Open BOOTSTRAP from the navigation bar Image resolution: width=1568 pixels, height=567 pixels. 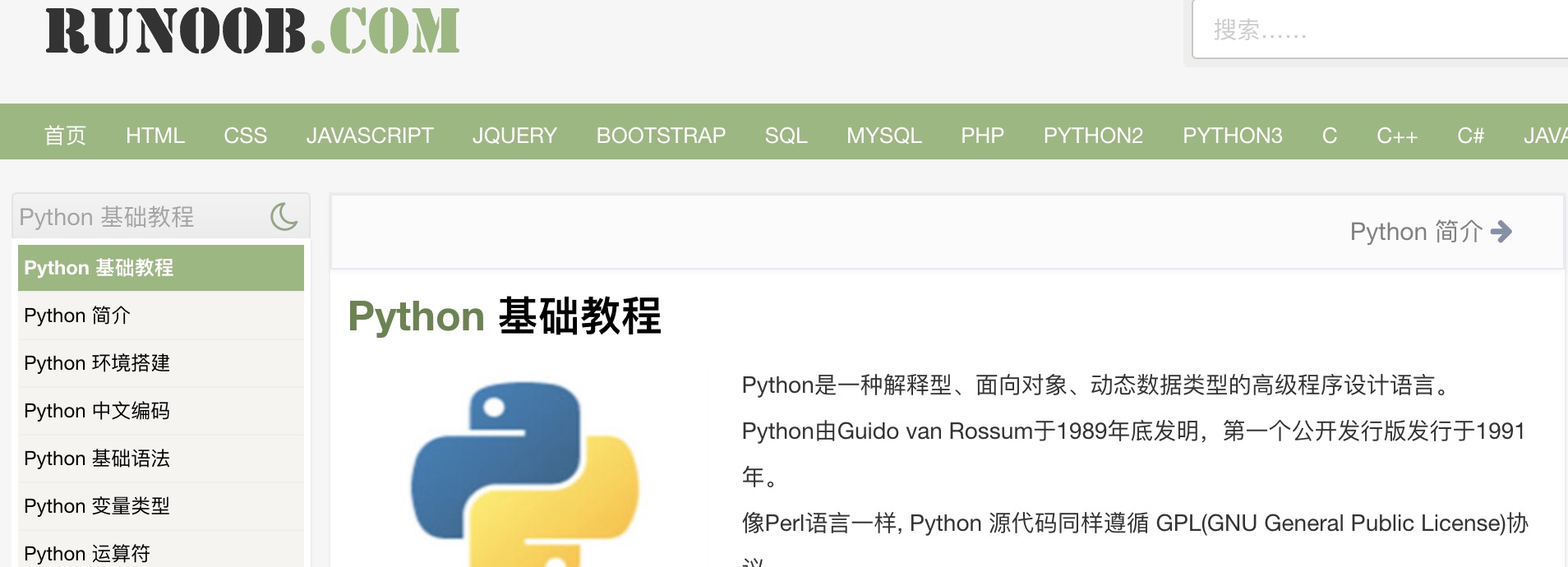pyautogui.click(x=661, y=136)
